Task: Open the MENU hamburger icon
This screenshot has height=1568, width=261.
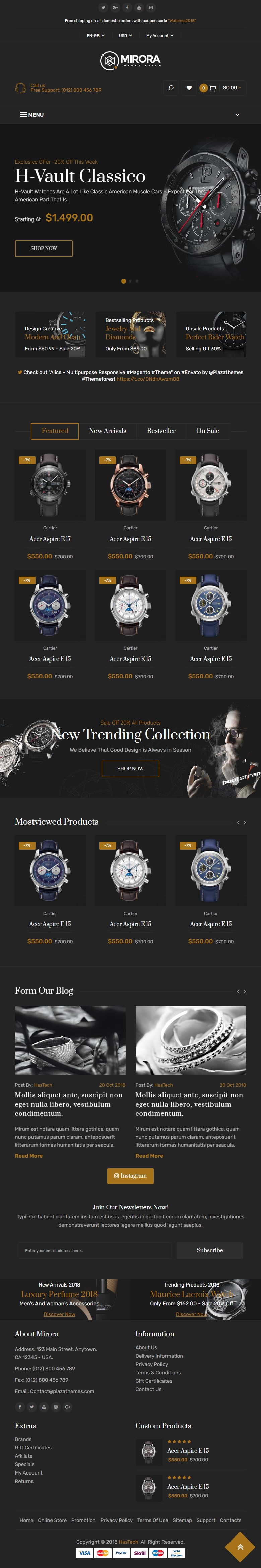Action: [23, 114]
